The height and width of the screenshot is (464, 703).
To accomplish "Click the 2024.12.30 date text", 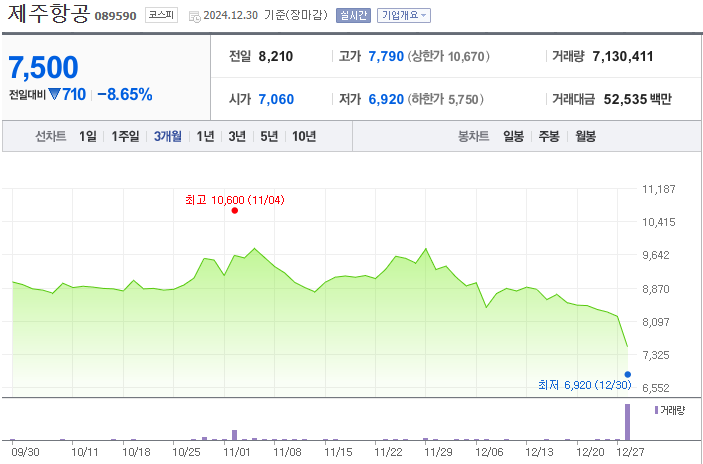I will (230, 15).
